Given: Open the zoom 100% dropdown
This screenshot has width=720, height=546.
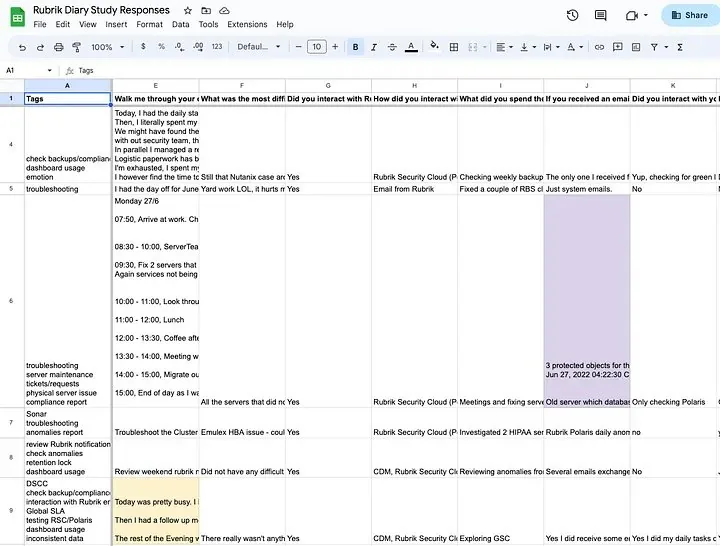Looking at the screenshot, I should coord(107,47).
